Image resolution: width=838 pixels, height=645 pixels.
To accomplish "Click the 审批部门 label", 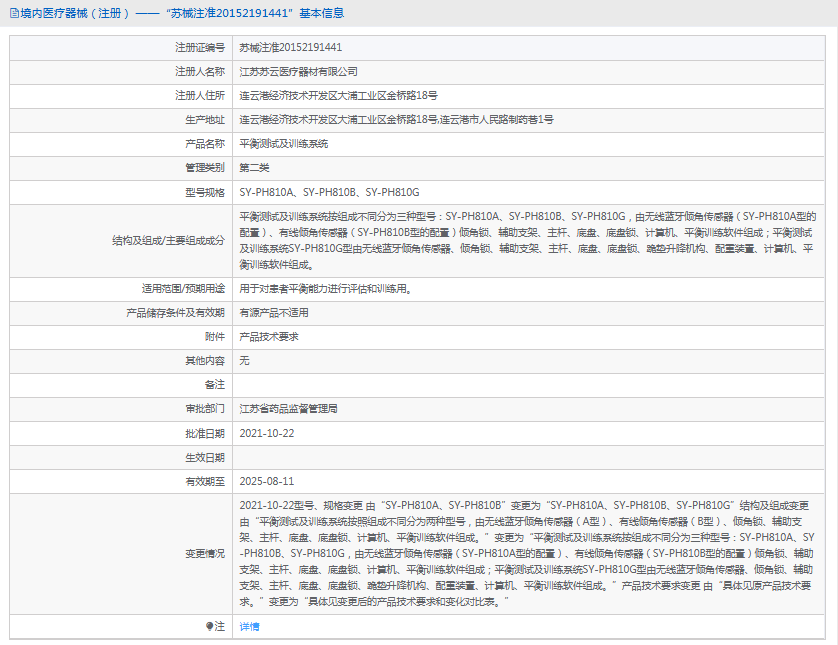I will (x=205, y=409).
